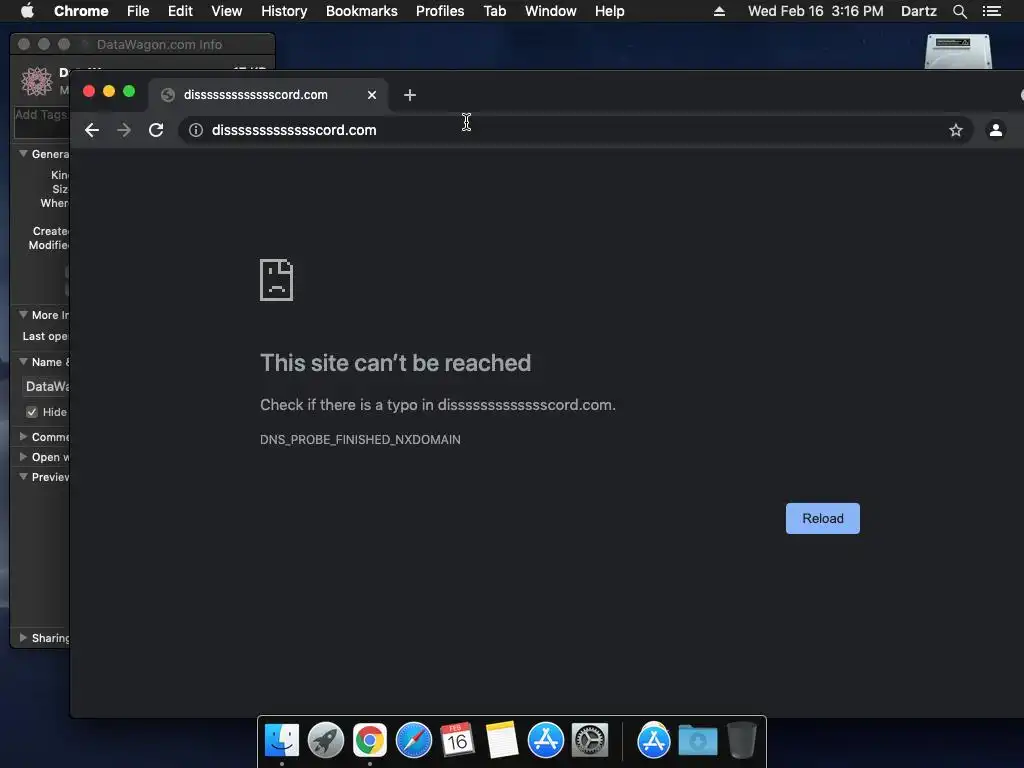Open the Profiles menu
This screenshot has height=768, width=1024.
coord(440,11)
